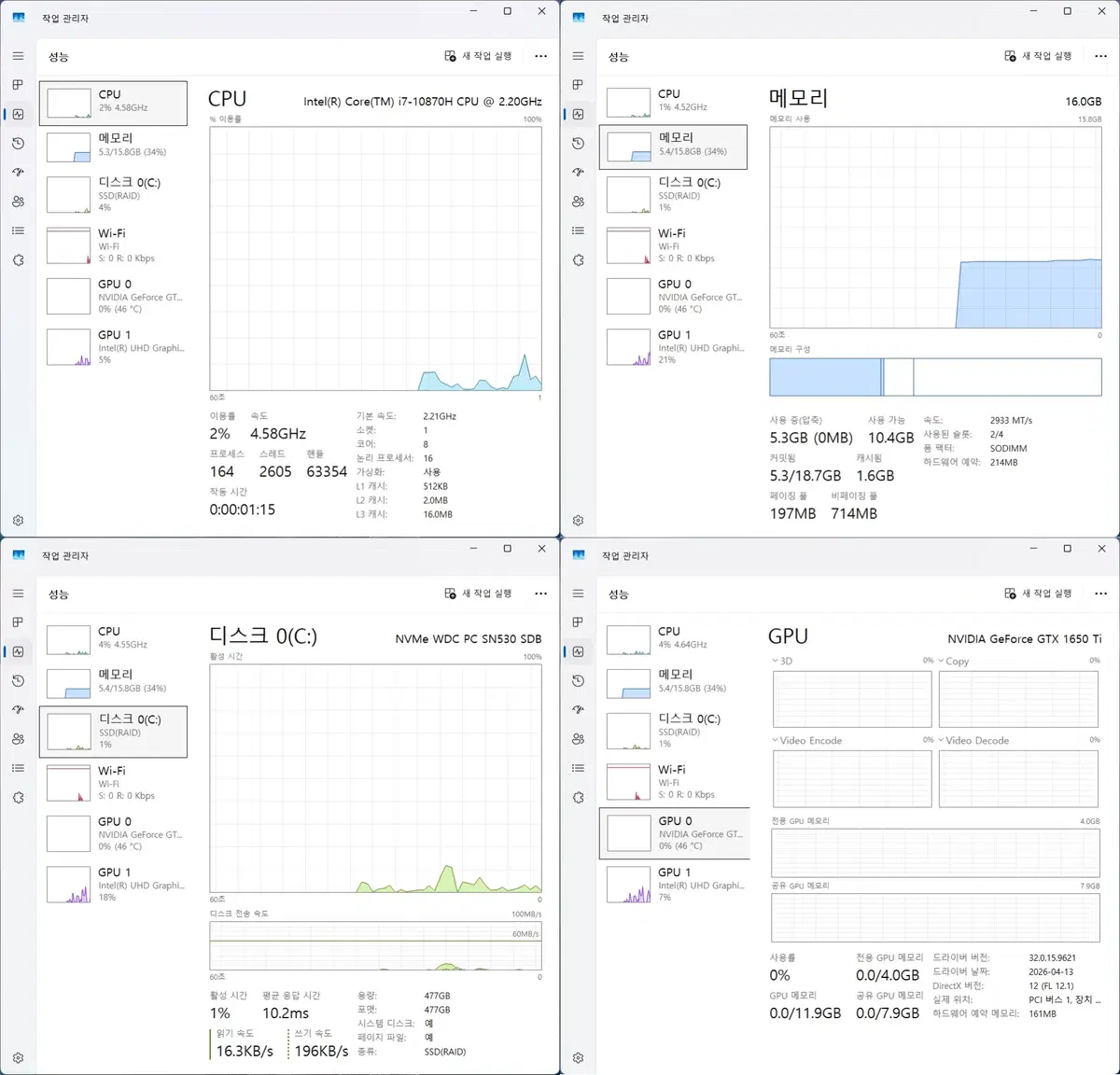Viewport: 1120px width, 1075px height.
Task: Select the GPU 1 item showing 21%
Action: pos(673,346)
